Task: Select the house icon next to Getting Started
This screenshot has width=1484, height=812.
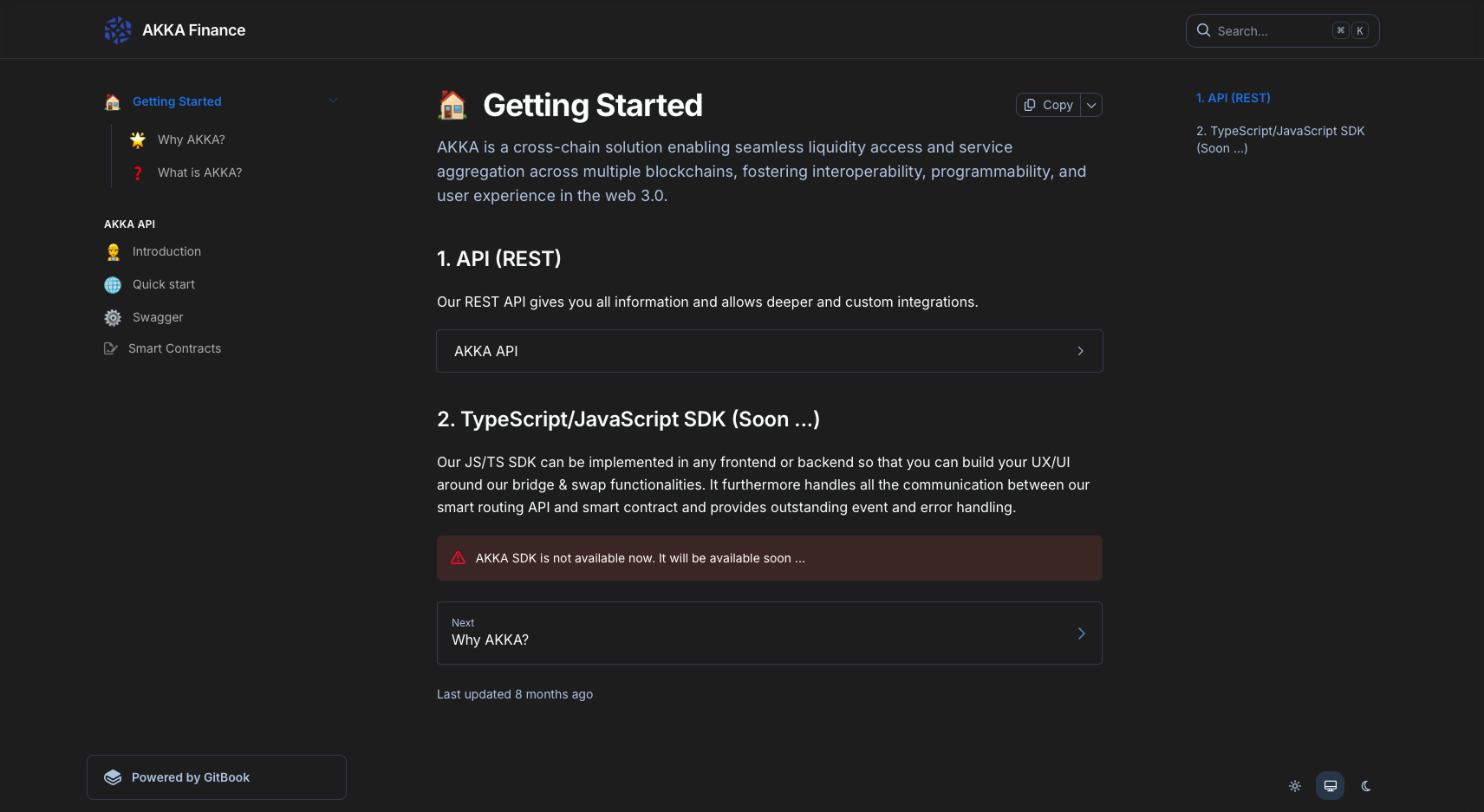Action: pos(112,101)
